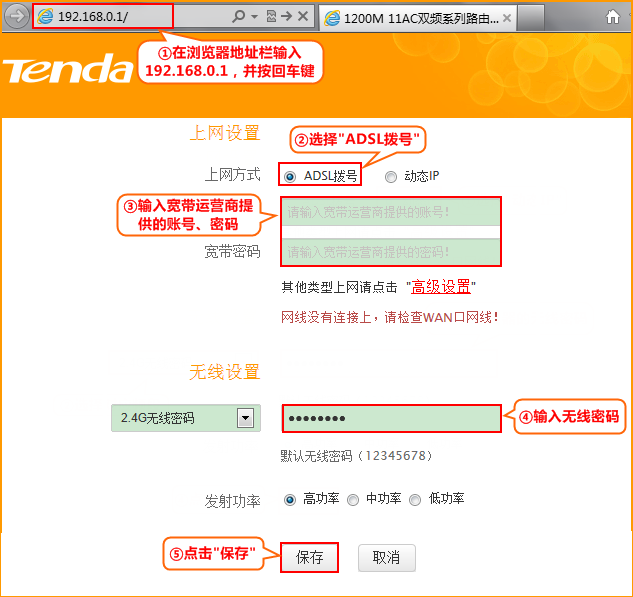Click the broadband account input field

click(391, 212)
